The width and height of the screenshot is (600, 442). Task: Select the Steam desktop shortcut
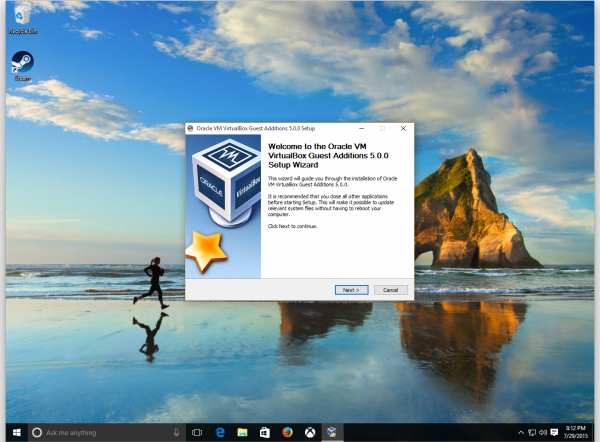[23, 66]
